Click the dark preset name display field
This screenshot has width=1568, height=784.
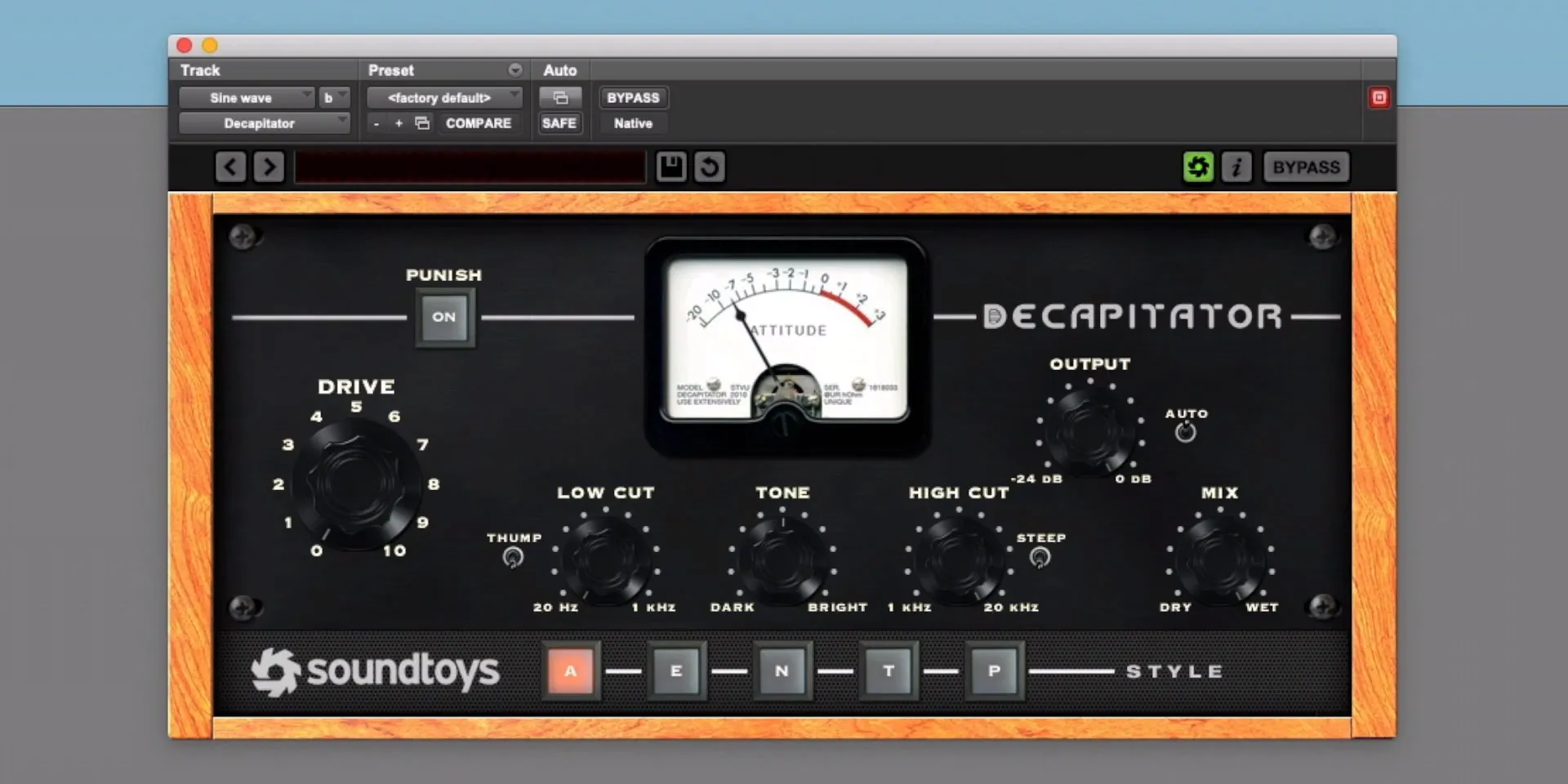(x=470, y=167)
